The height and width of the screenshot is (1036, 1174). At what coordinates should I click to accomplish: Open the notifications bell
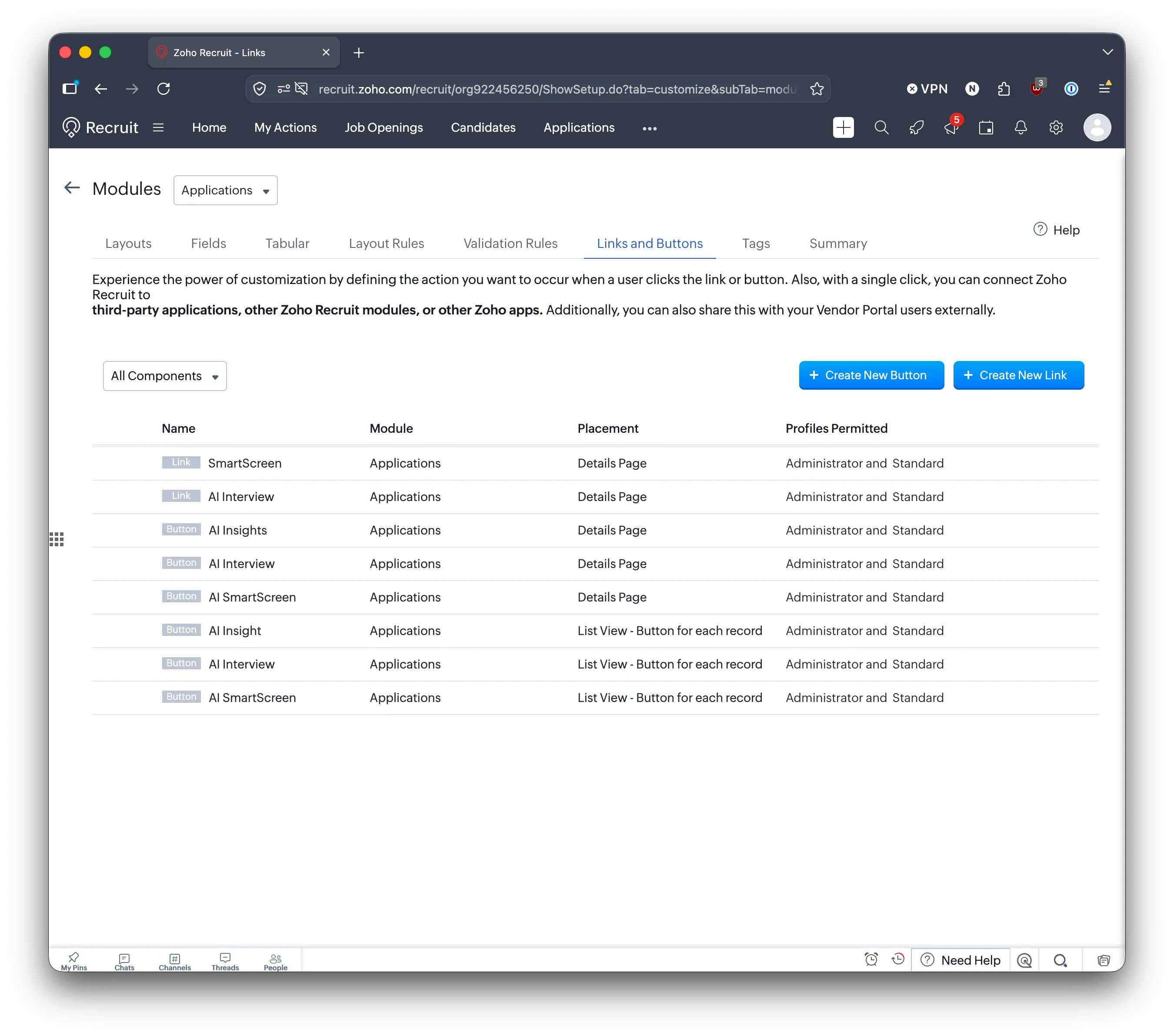pos(1021,127)
